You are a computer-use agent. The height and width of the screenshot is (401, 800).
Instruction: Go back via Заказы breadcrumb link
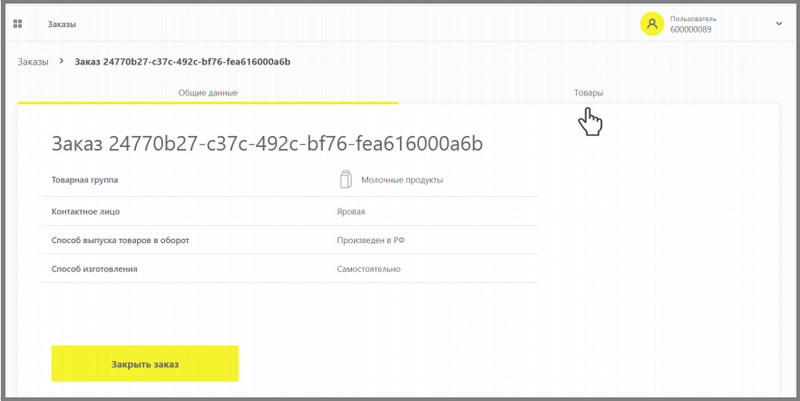[x=33, y=62]
